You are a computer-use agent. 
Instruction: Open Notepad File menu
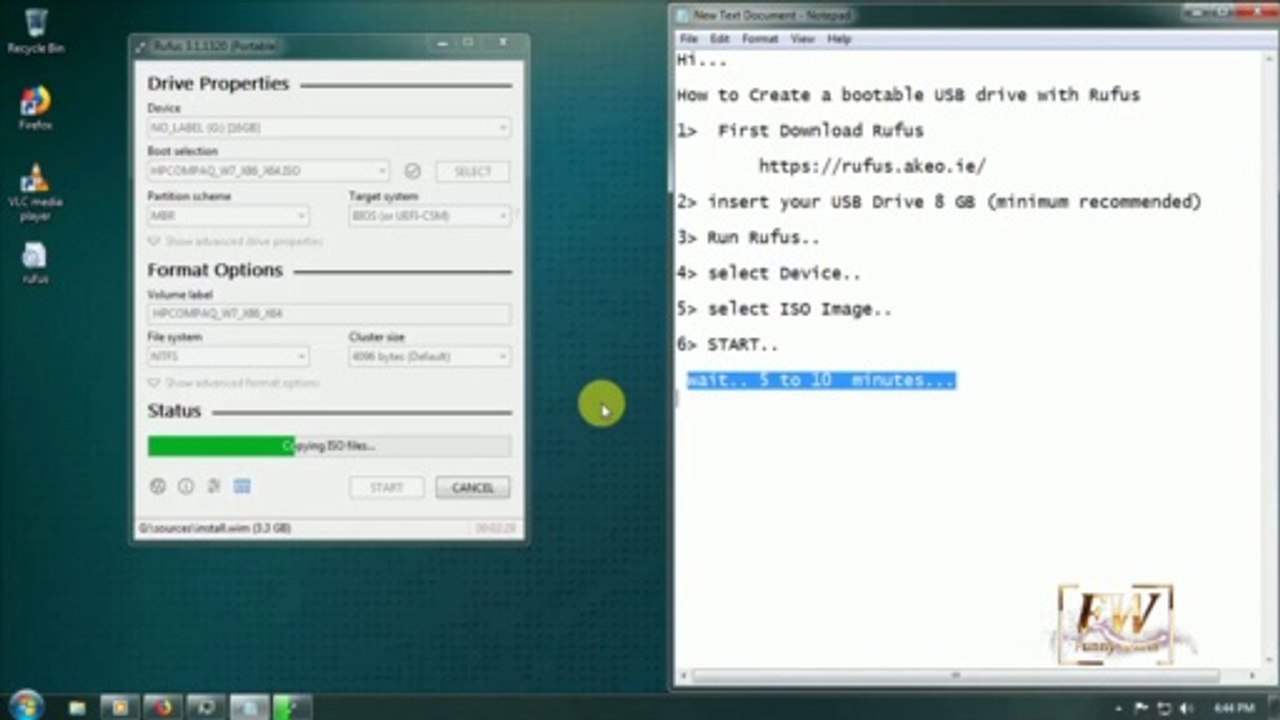[688, 39]
